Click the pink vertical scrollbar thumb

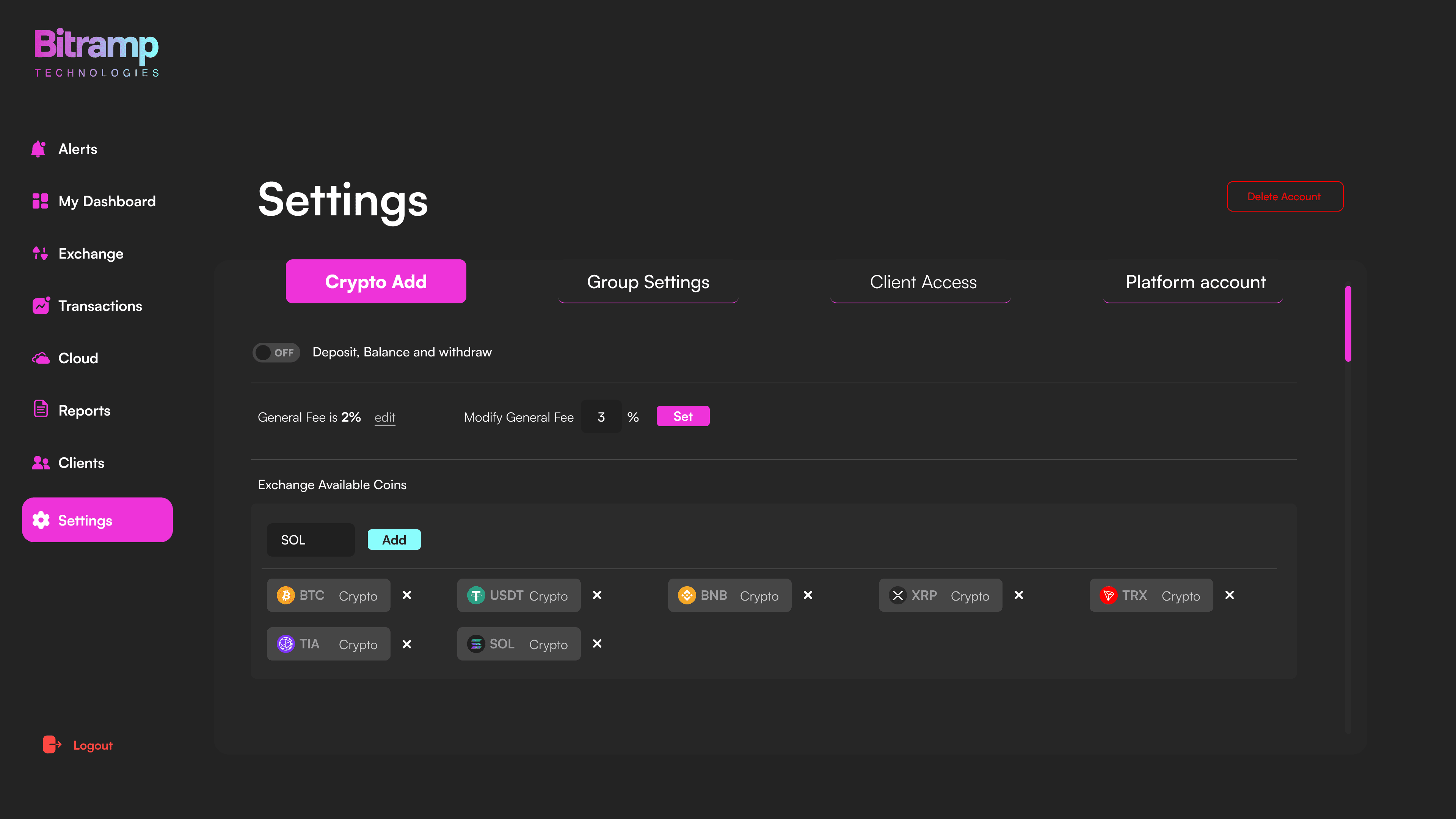click(x=1348, y=323)
